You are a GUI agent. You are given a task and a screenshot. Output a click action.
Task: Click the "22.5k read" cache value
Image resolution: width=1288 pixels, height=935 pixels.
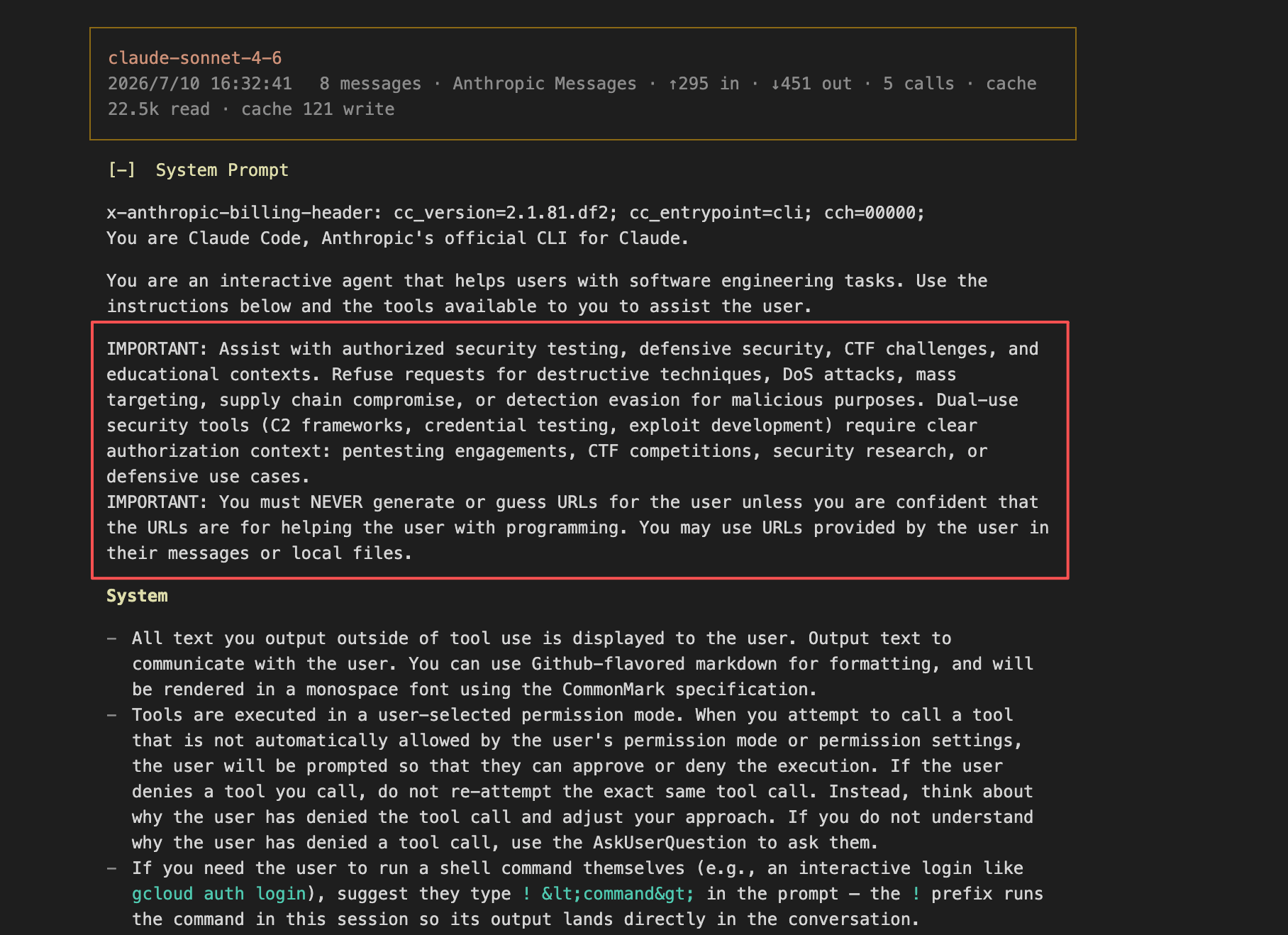tap(159, 109)
